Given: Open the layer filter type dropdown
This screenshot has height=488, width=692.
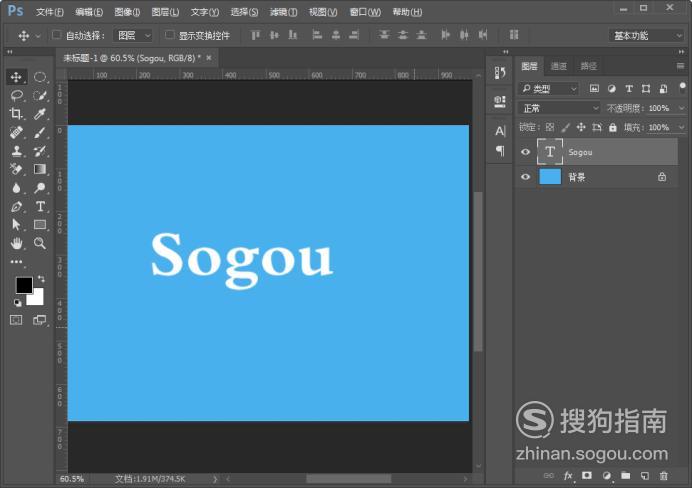Looking at the screenshot, I should tap(548, 89).
